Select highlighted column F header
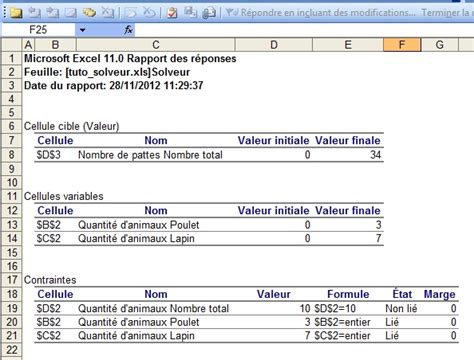 tap(402, 45)
